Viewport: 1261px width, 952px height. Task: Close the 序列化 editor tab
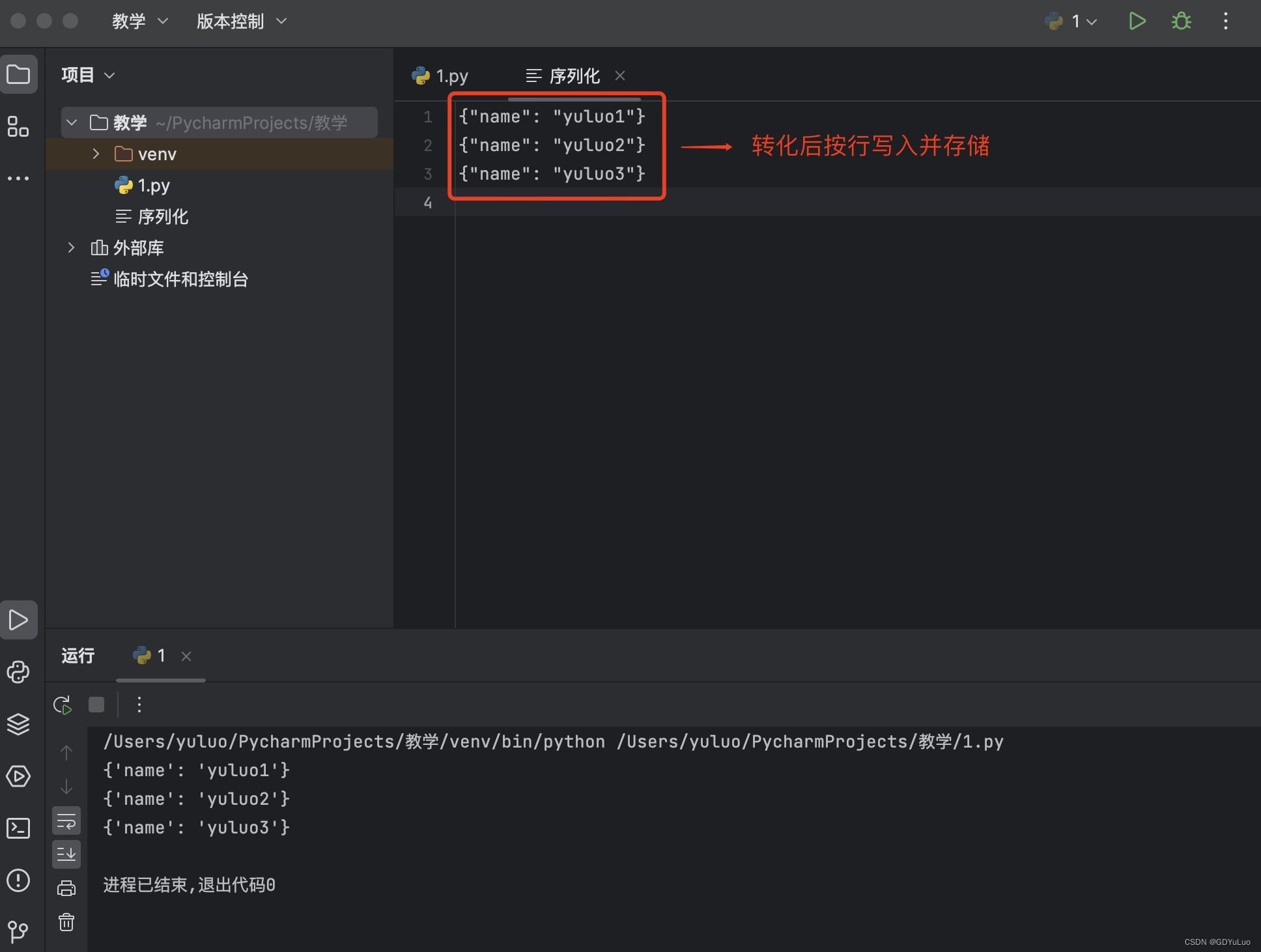(x=620, y=76)
